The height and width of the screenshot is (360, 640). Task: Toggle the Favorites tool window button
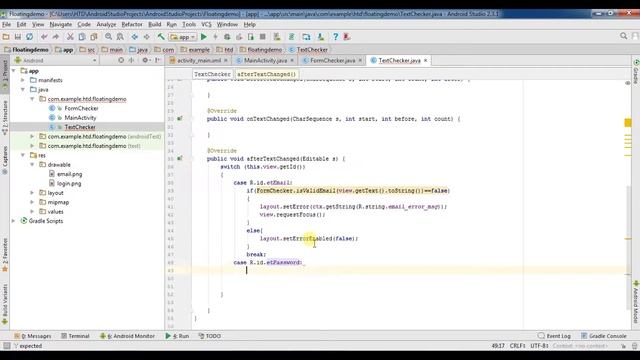point(5,255)
